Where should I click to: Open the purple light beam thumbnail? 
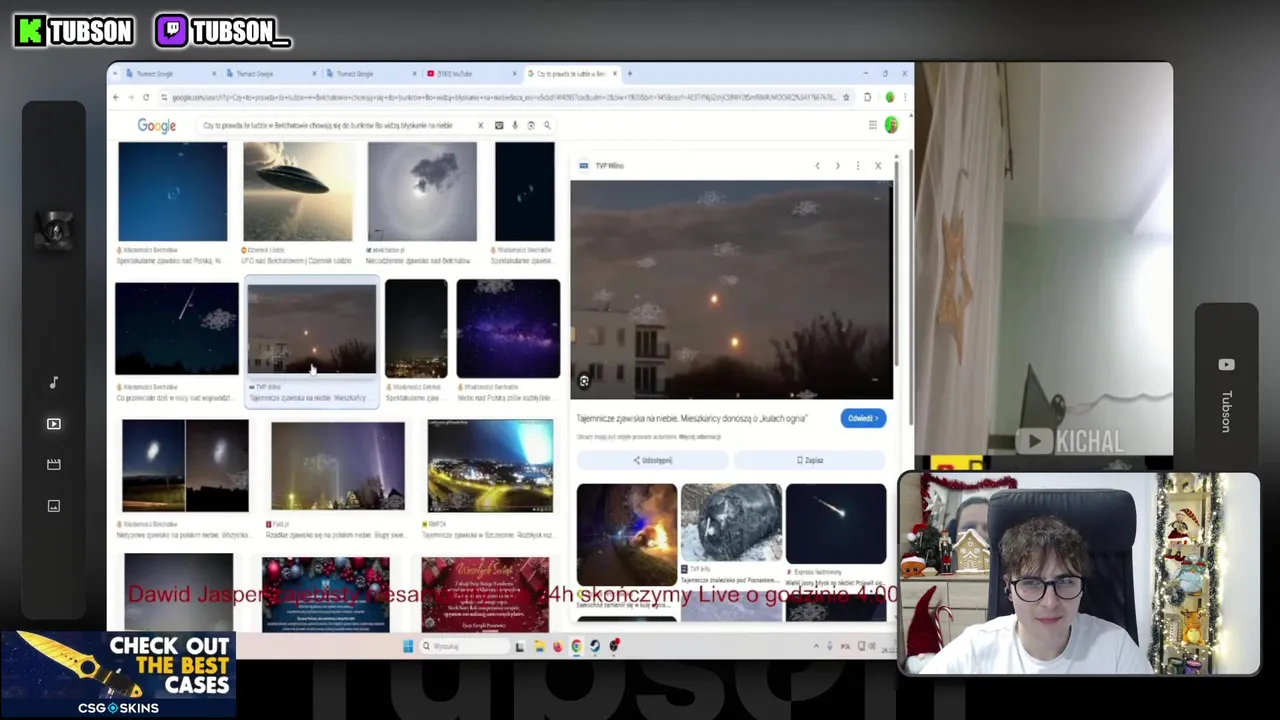click(x=338, y=466)
